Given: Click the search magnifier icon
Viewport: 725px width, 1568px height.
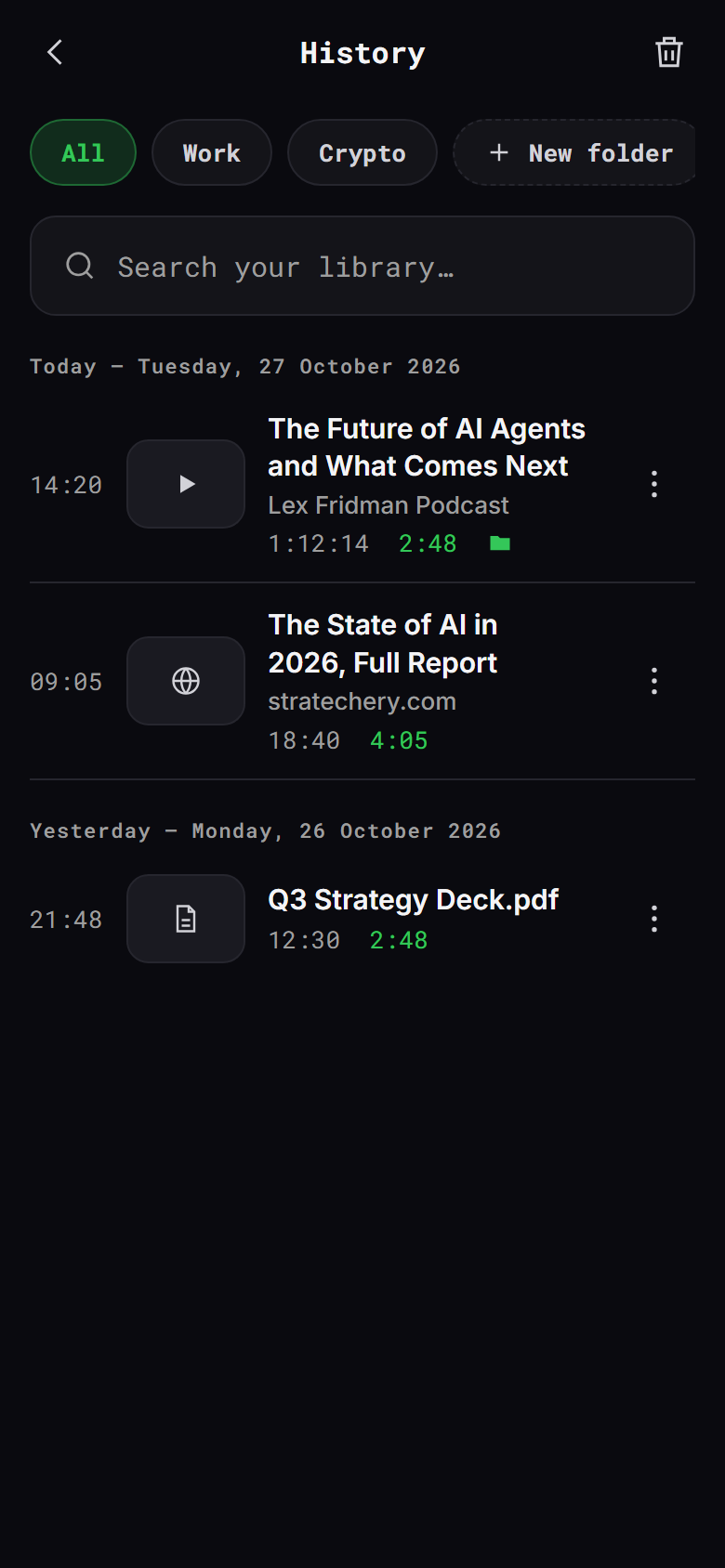Looking at the screenshot, I should pyautogui.click(x=80, y=266).
